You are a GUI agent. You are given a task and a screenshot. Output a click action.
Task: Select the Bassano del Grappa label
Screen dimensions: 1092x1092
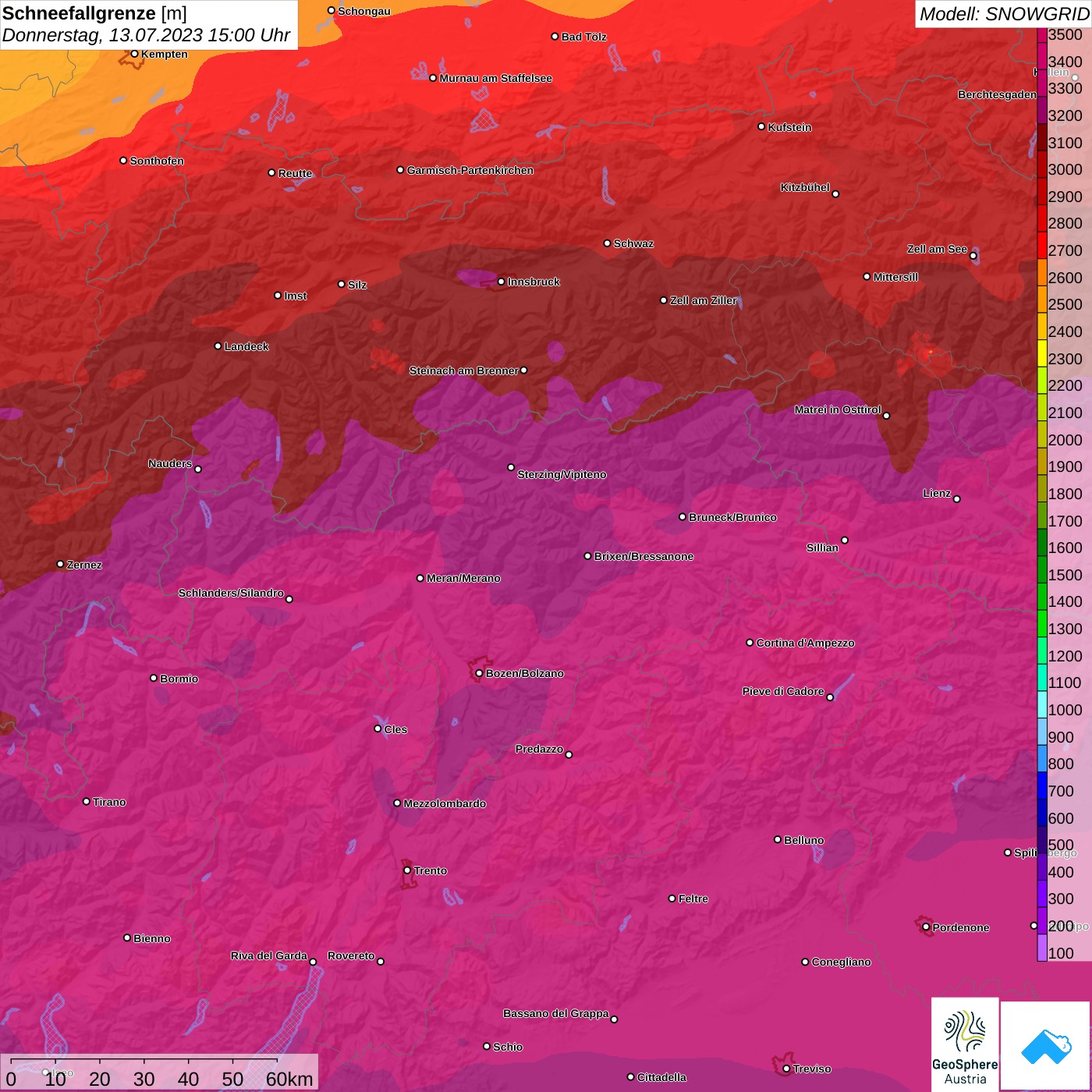(x=556, y=1013)
